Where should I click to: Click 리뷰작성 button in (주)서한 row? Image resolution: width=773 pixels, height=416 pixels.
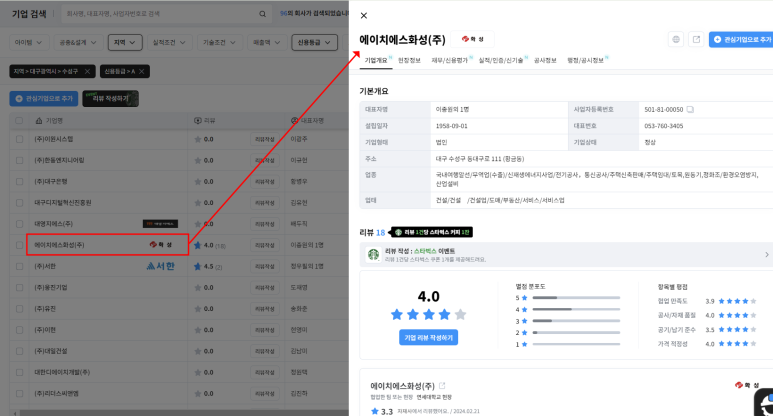click(x=265, y=266)
